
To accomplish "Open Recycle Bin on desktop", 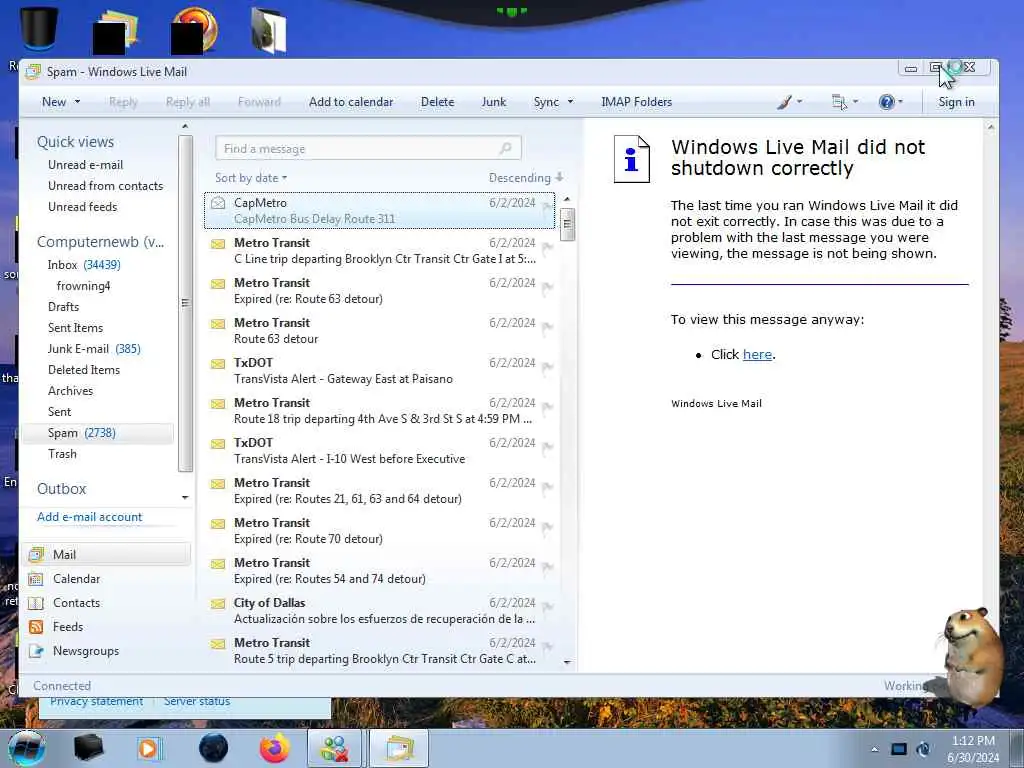I will point(39,27).
